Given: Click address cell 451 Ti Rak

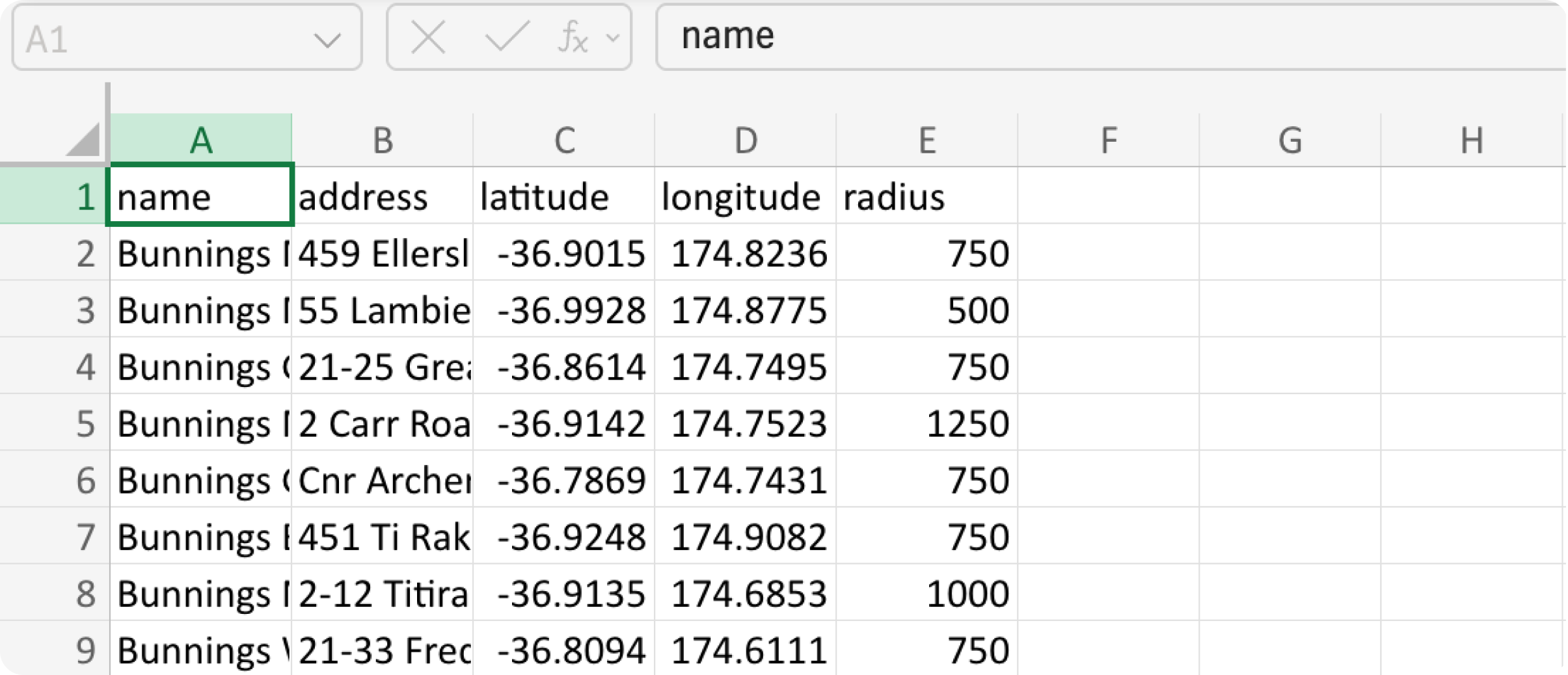Looking at the screenshot, I should click(383, 536).
